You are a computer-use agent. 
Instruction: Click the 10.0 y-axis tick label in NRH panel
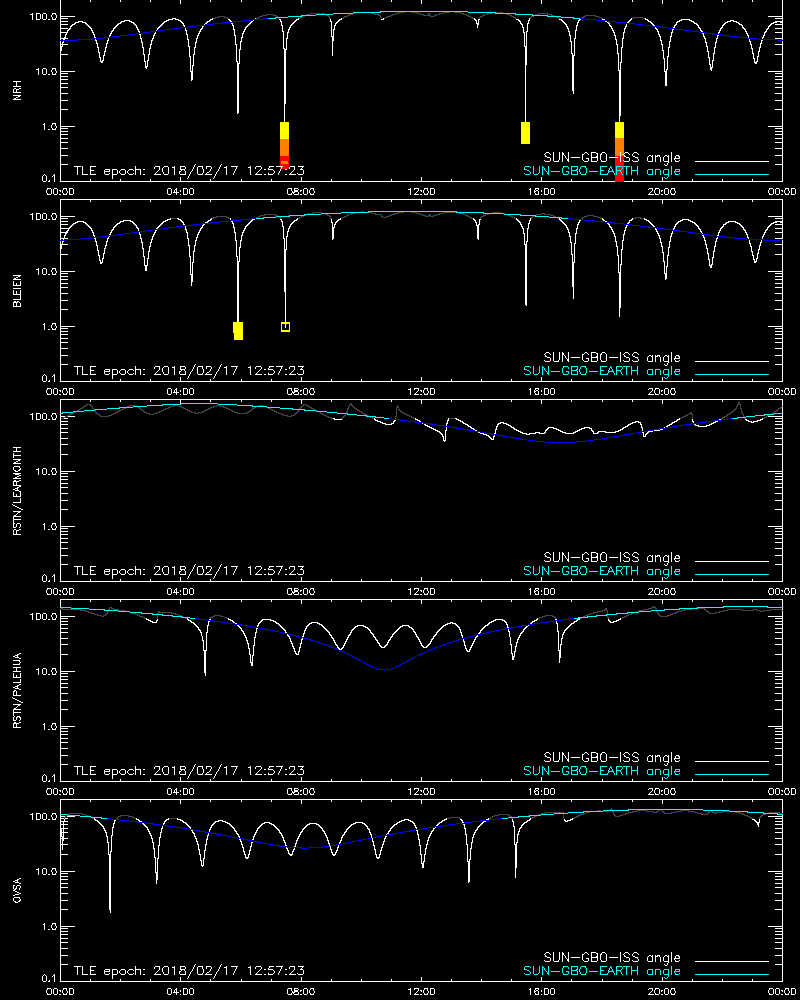coord(46,72)
